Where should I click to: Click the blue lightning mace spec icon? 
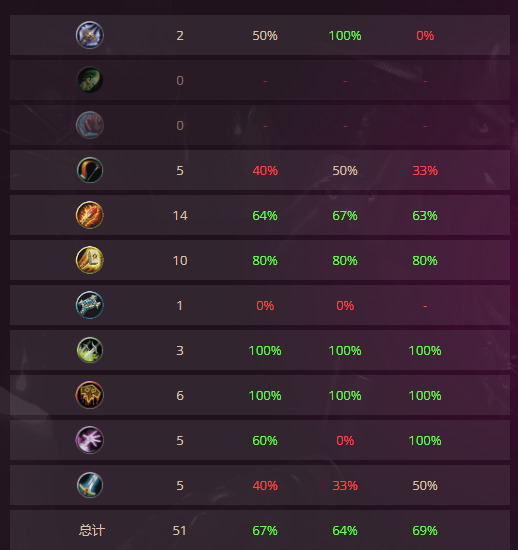click(x=90, y=35)
